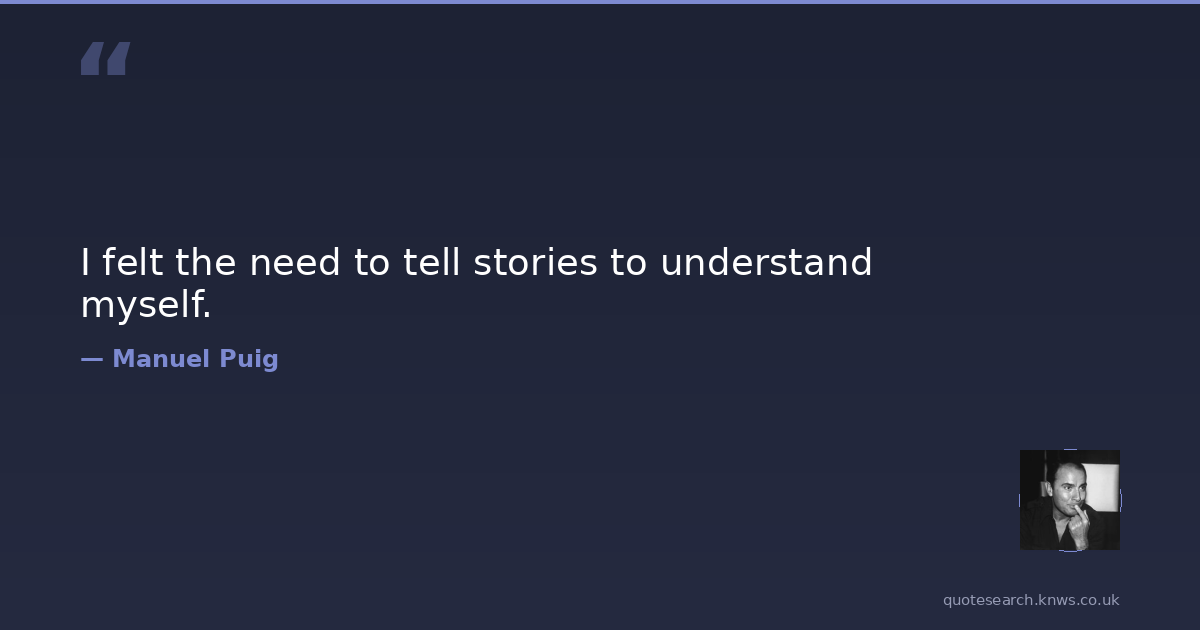
Task: Click the blank dark background of the card
Action: tap(600, 480)
